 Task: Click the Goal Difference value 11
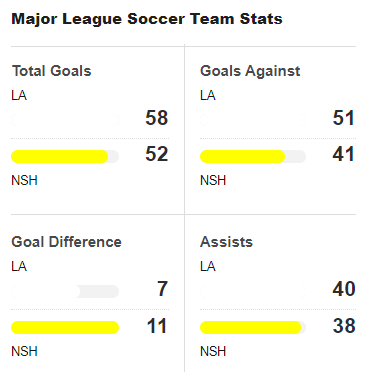157,326
